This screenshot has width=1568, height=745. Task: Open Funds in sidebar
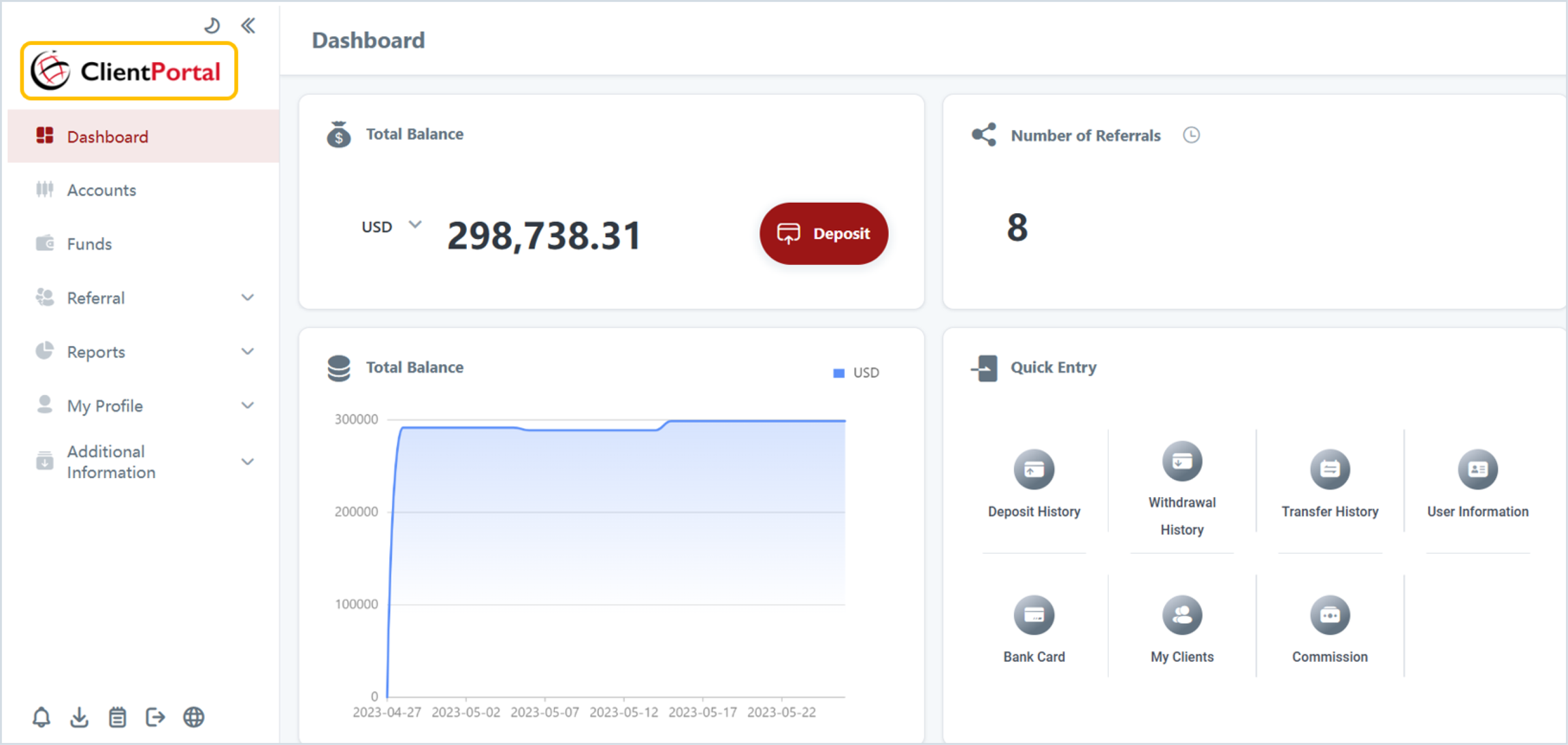tap(89, 244)
